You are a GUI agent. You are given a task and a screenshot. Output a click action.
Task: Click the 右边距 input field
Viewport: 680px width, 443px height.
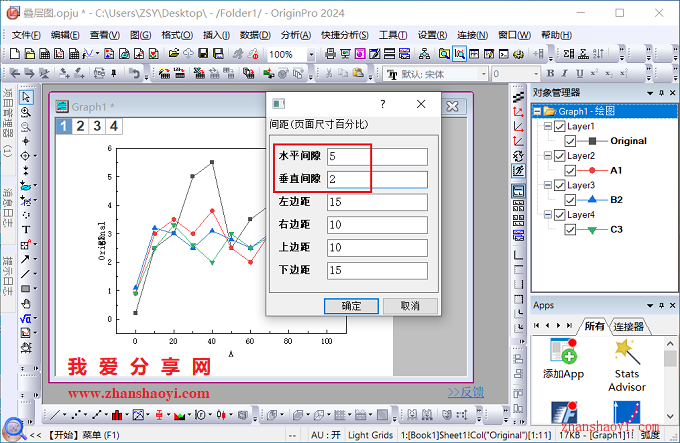(377, 225)
